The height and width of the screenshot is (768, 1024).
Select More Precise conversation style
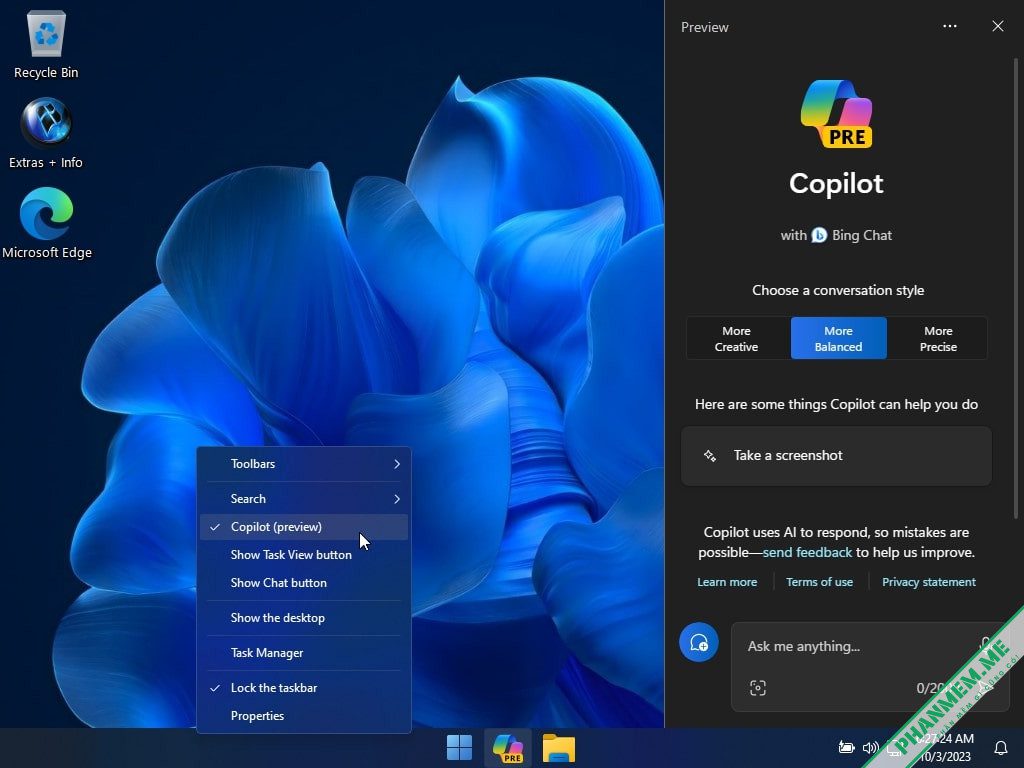938,338
